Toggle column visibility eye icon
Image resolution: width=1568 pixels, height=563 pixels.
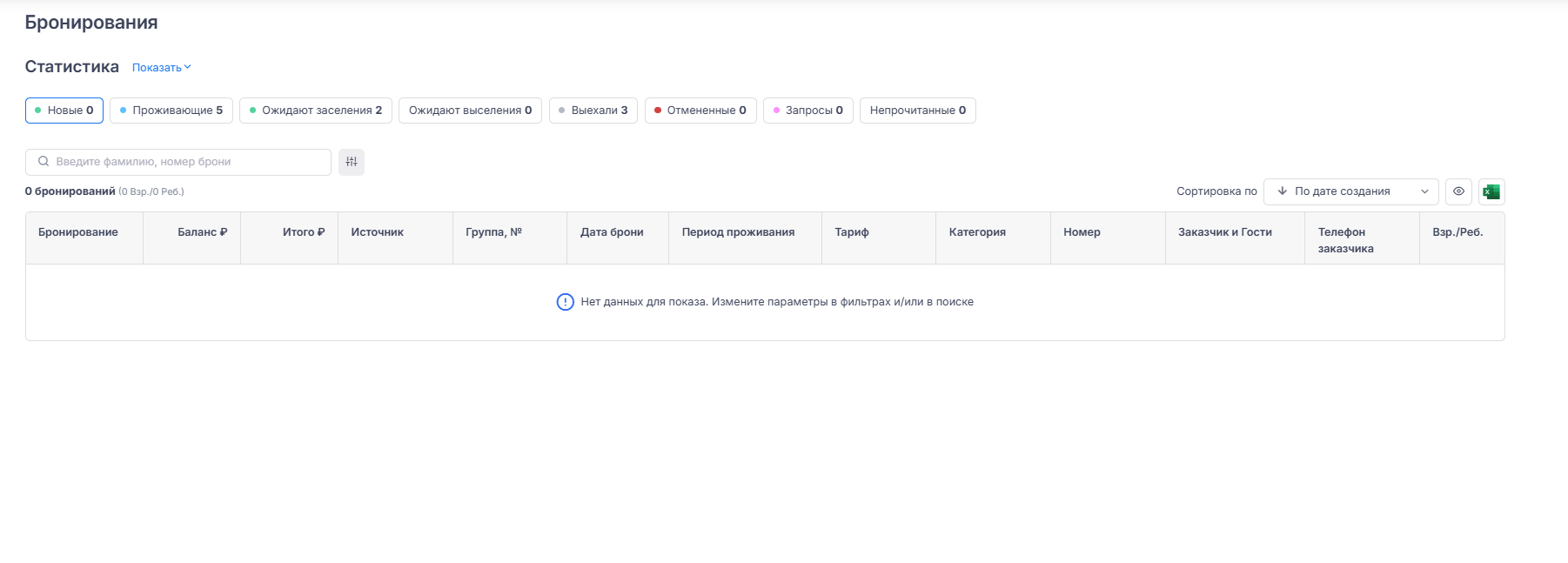pyautogui.click(x=1458, y=191)
